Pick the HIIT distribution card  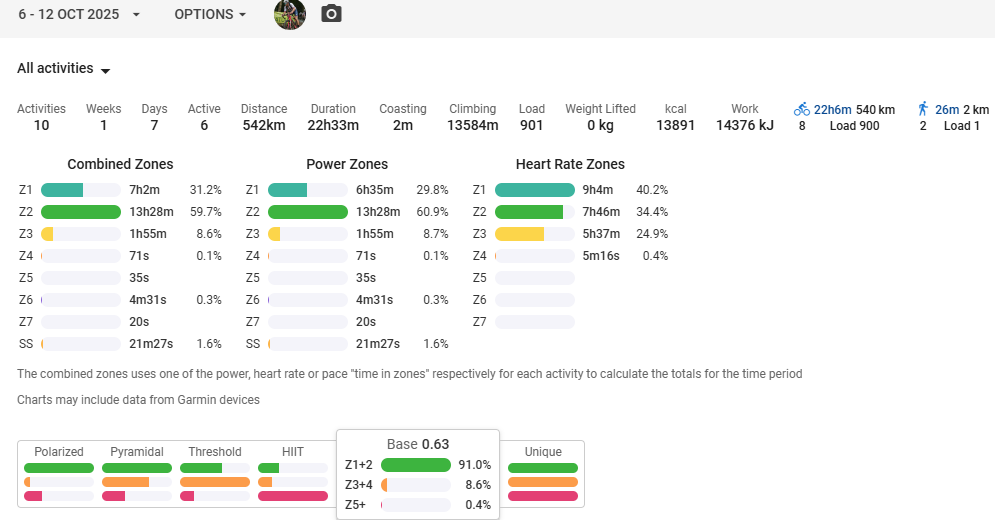pos(293,474)
